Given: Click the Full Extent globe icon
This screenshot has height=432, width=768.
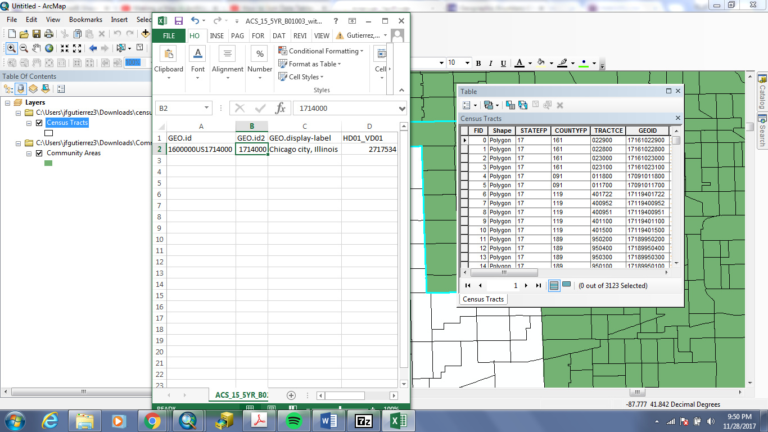Looking at the screenshot, I should pyautogui.click(x=50, y=48).
